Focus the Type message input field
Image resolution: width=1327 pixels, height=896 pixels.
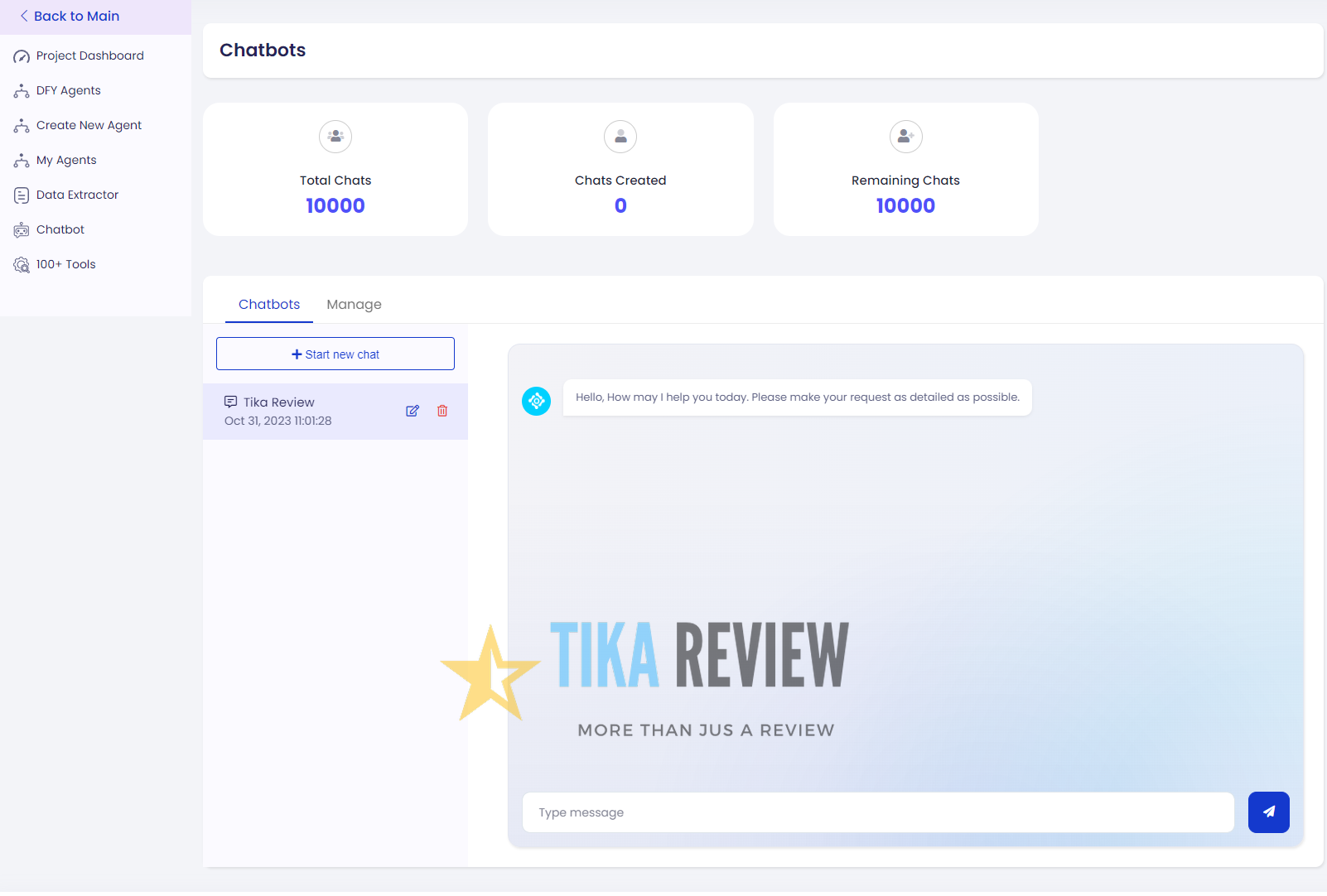pos(878,812)
